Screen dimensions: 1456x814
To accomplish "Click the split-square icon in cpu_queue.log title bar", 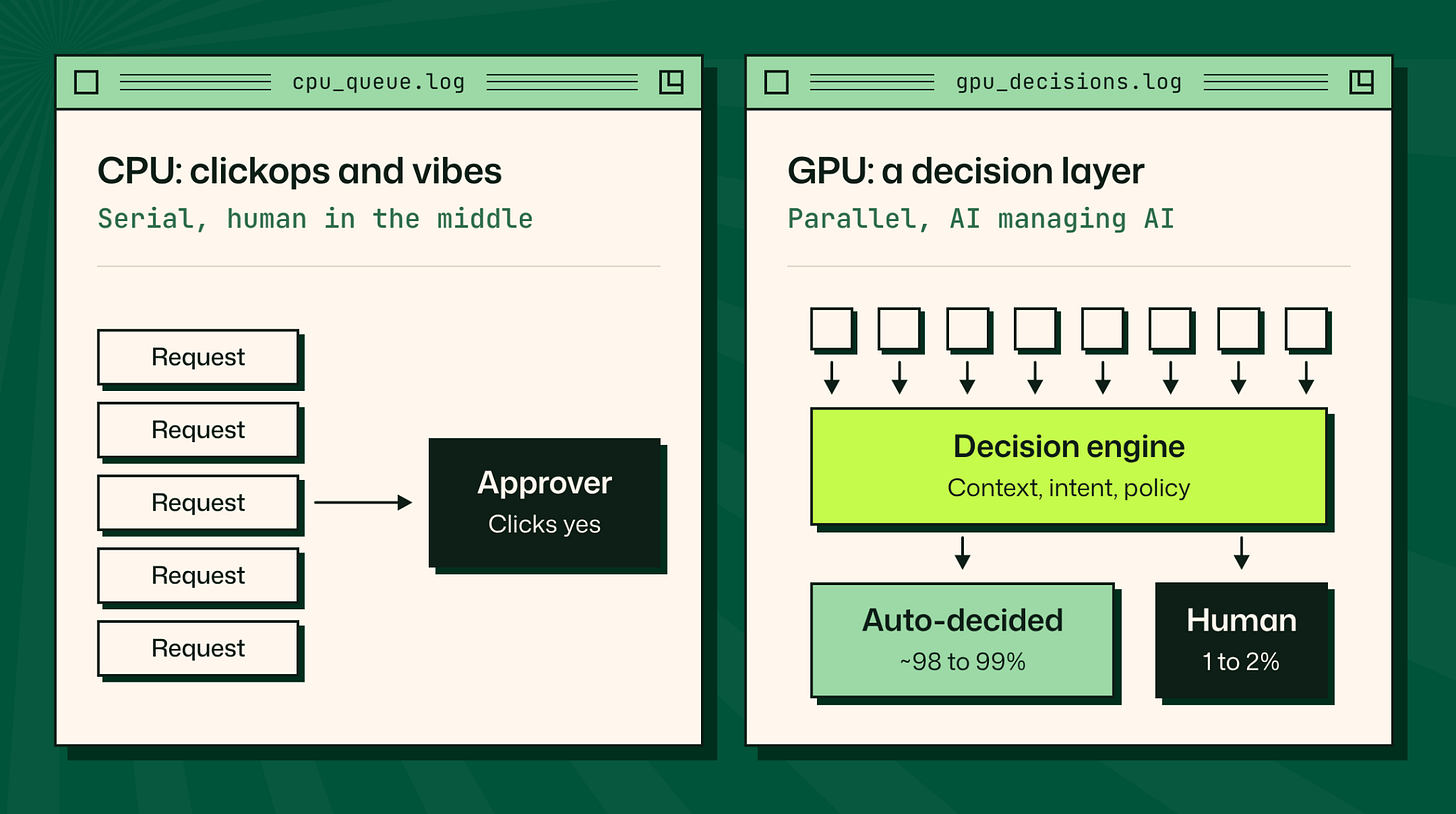I will point(671,82).
